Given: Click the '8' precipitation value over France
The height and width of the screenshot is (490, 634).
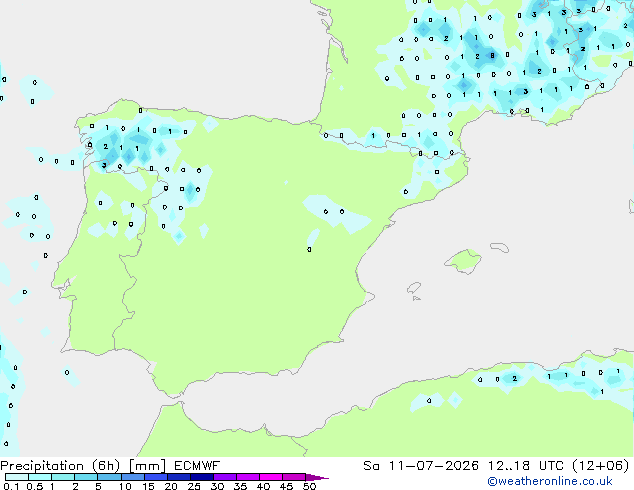Looking at the screenshot, I should (492, 56).
